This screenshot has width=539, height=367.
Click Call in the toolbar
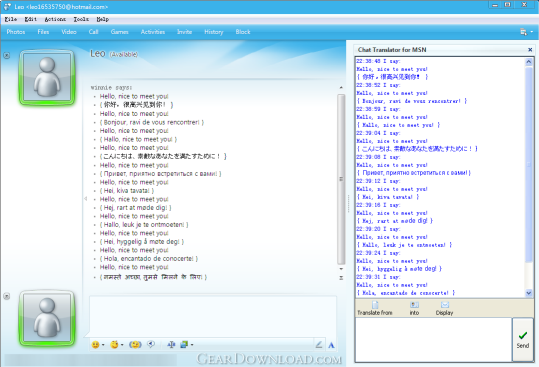94,32
